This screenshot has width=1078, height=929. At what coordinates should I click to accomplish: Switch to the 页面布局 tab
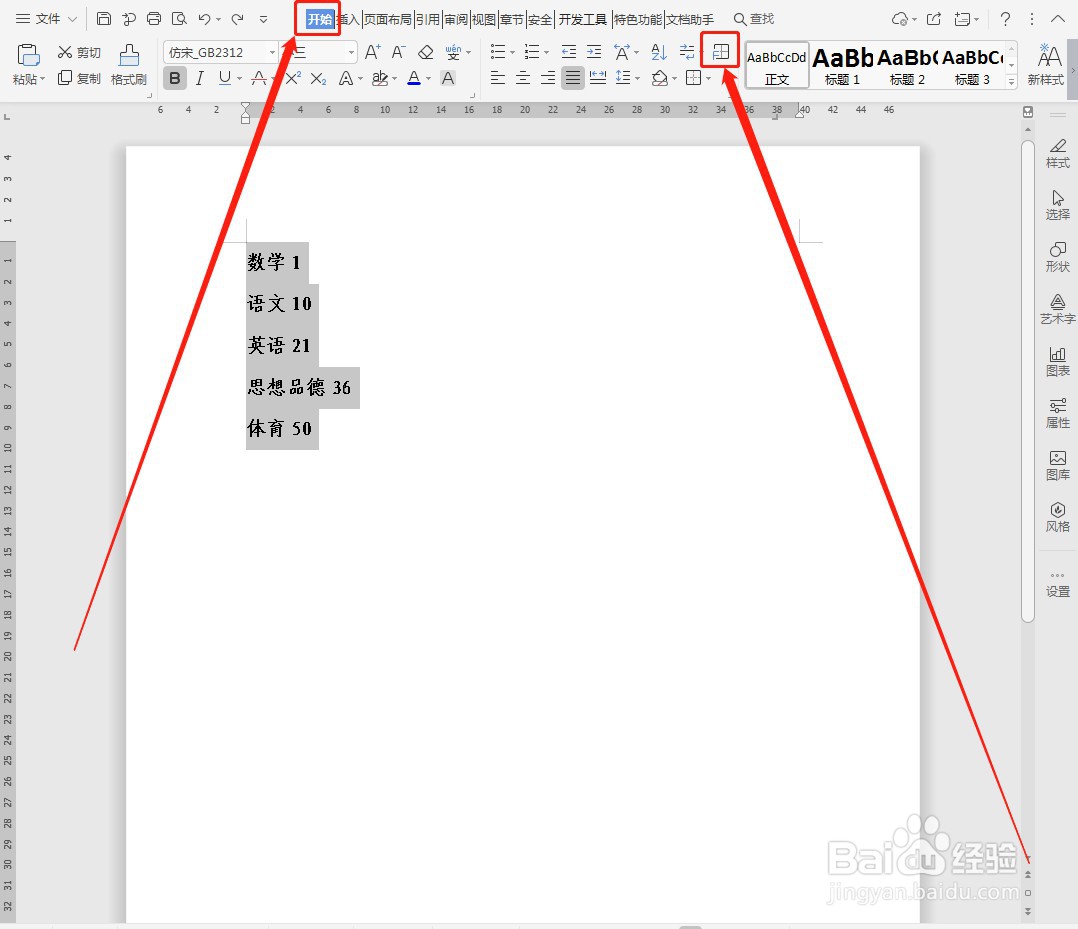pyautogui.click(x=388, y=19)
